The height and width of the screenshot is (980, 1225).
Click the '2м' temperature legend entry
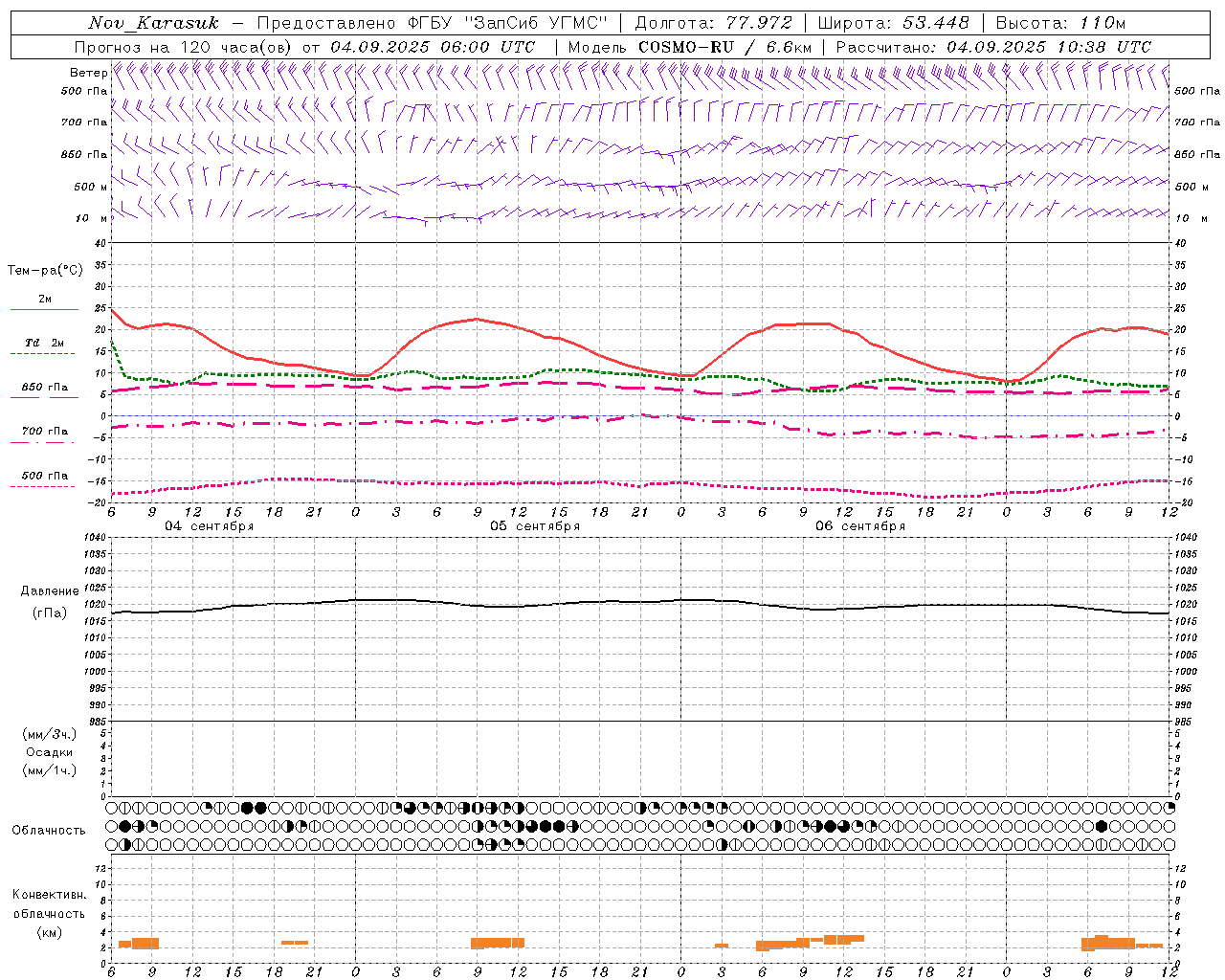point(45,300)
